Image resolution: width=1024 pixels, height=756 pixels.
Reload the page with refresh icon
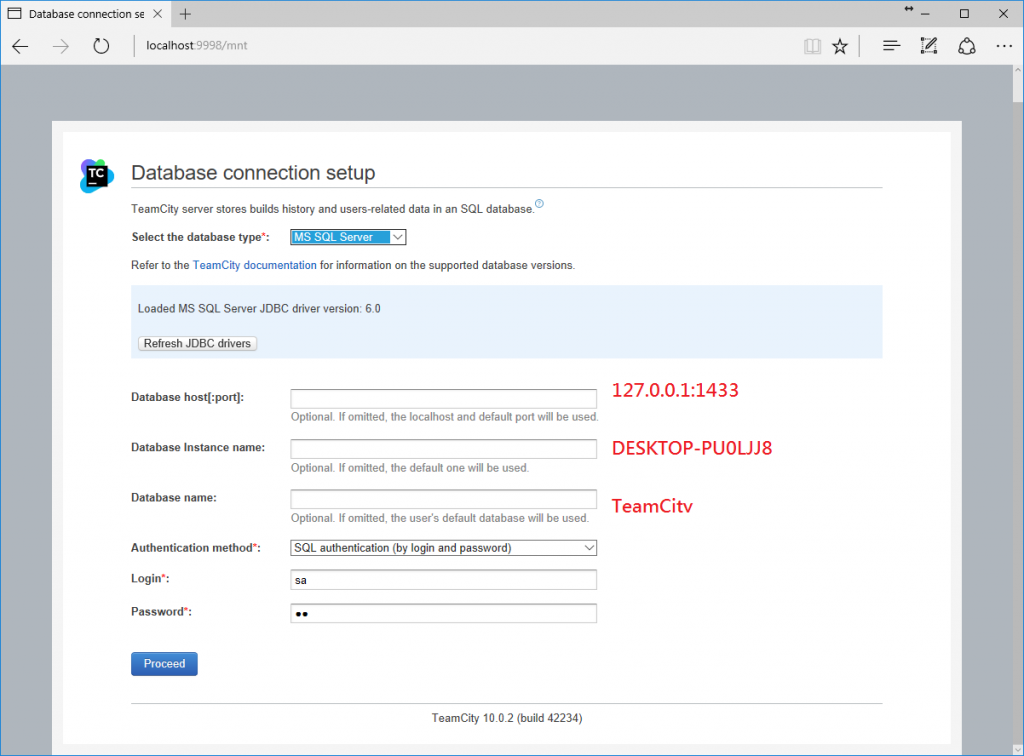[x=101, y=46]
